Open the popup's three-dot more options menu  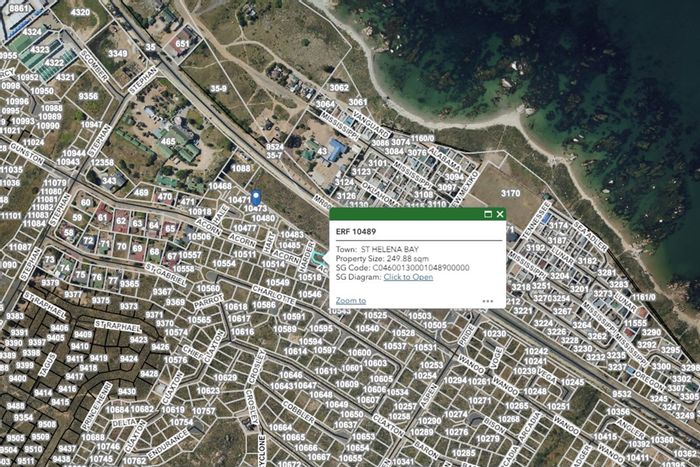(487, 301)
